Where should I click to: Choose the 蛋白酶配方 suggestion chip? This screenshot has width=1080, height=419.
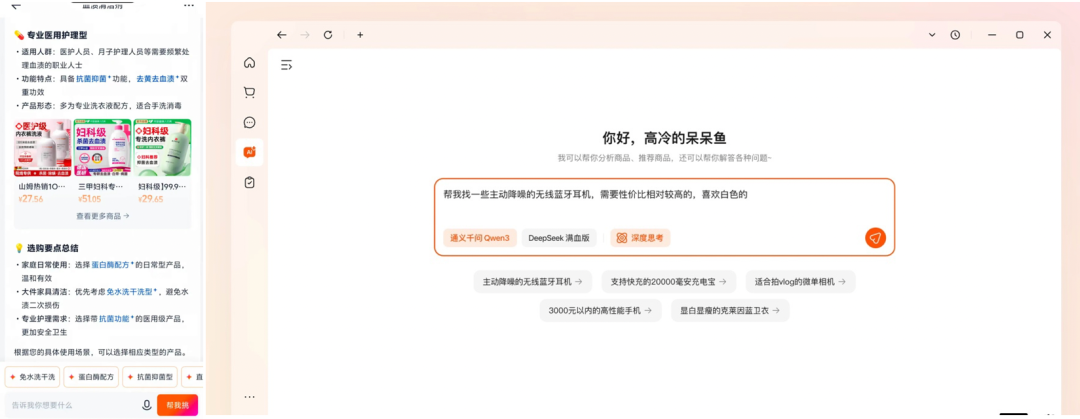coord(91,377)
